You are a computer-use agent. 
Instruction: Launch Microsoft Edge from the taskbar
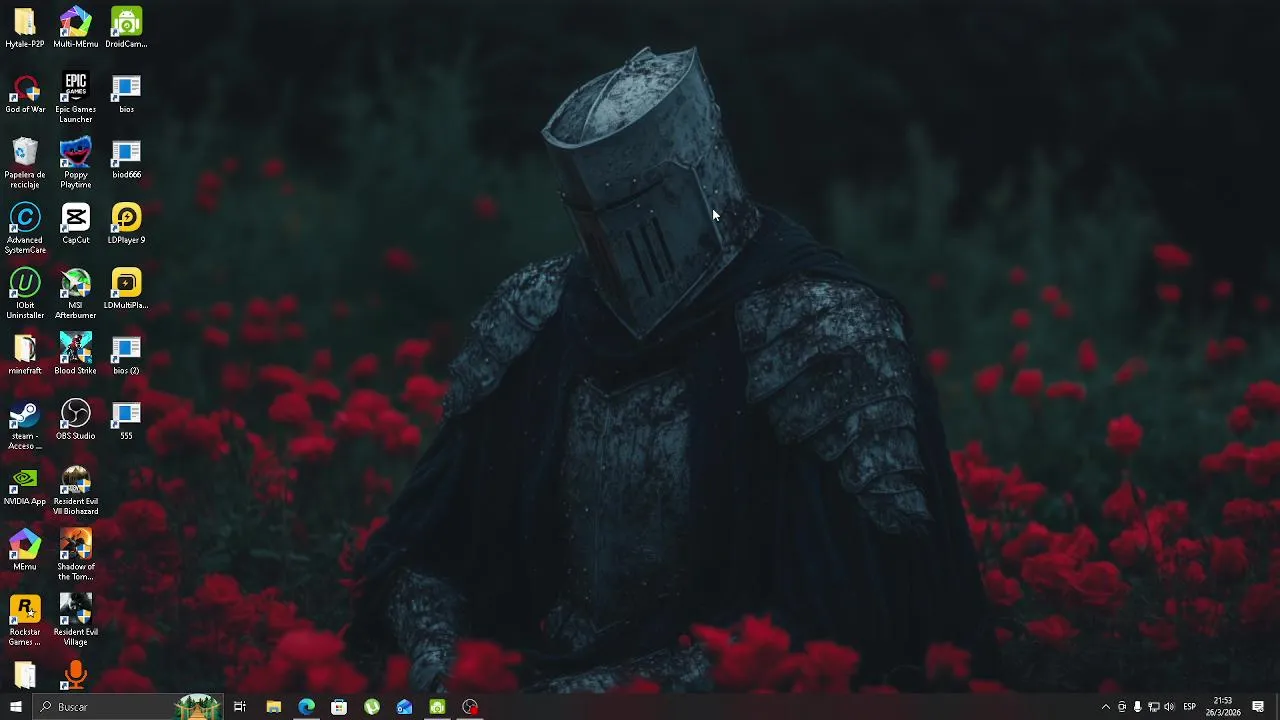[306, 707]
